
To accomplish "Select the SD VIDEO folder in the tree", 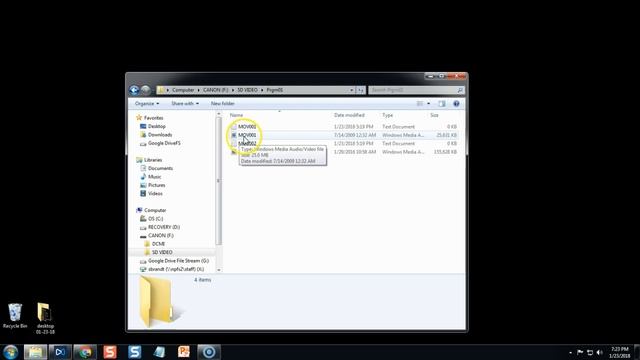I will [162, 252].
